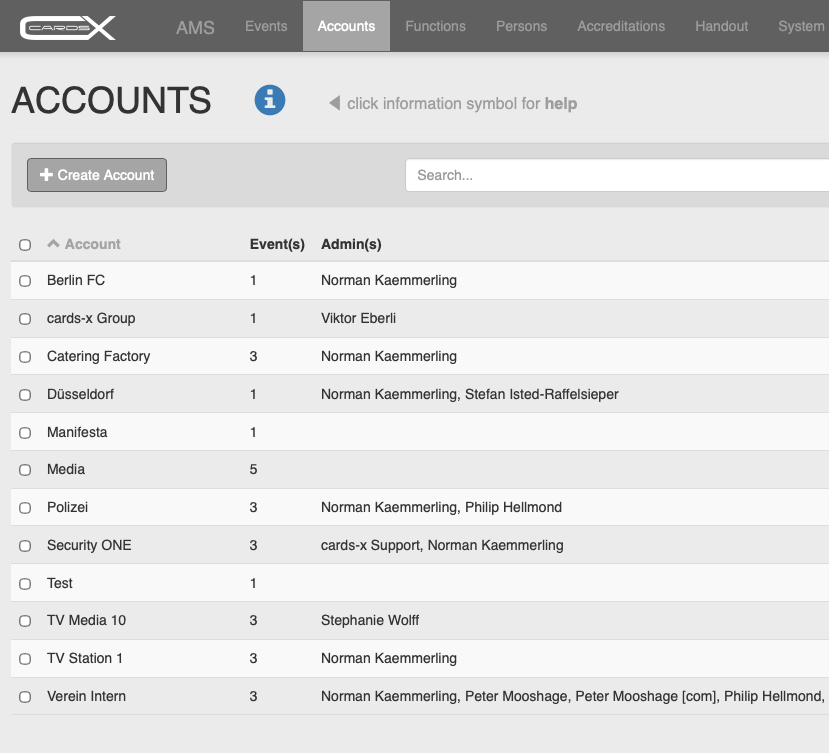
Task: Click TV Station 1 admin Norman Kaemmerling
Action: pyautogui.click(x=389, y=658)
